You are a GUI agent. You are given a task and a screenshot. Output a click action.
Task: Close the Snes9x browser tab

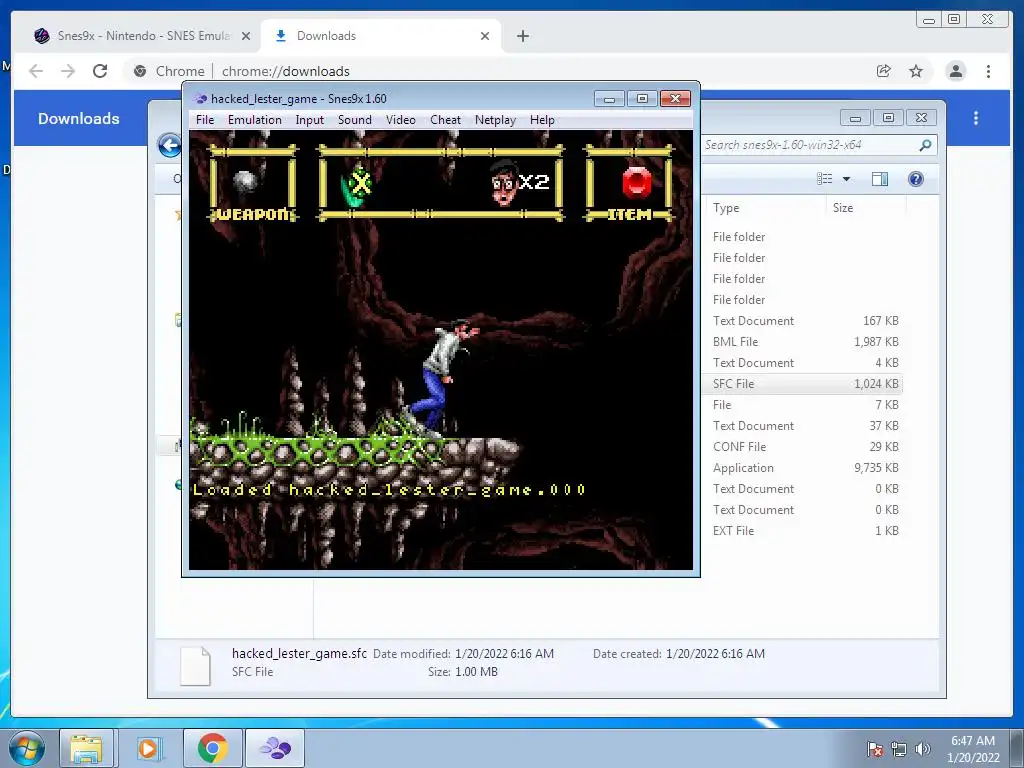pos(246,36)
